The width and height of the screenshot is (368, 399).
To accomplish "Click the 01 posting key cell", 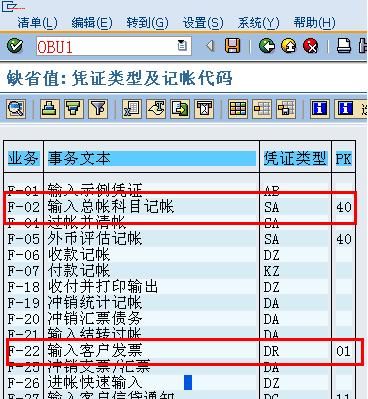I will tap(344, 351).
